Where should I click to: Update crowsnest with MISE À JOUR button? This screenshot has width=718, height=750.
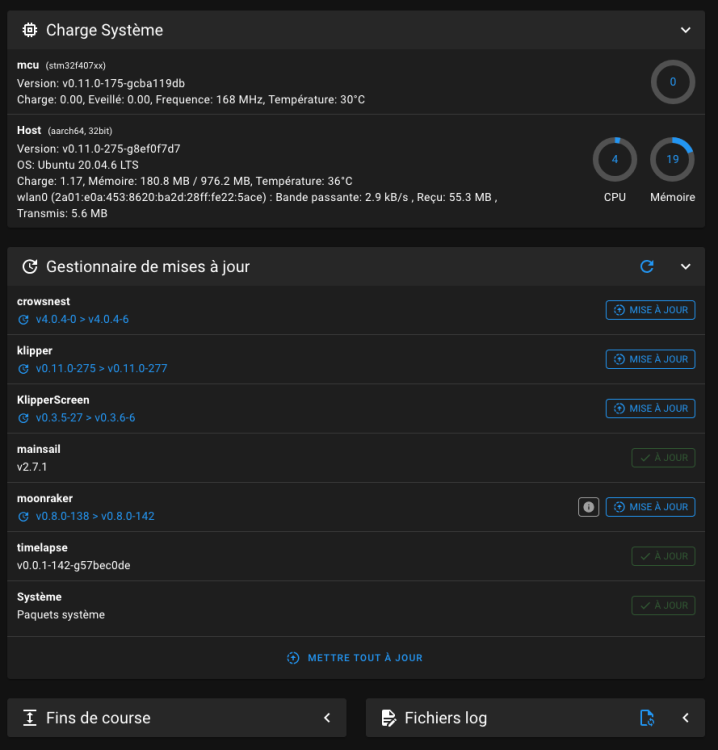pyautogui.click(x=650, y=310)
